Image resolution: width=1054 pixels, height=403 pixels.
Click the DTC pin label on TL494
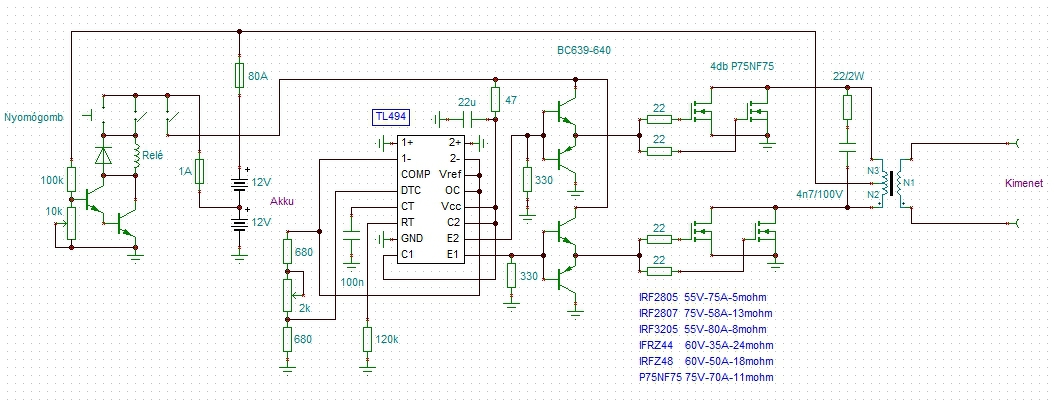click(411, 190)
